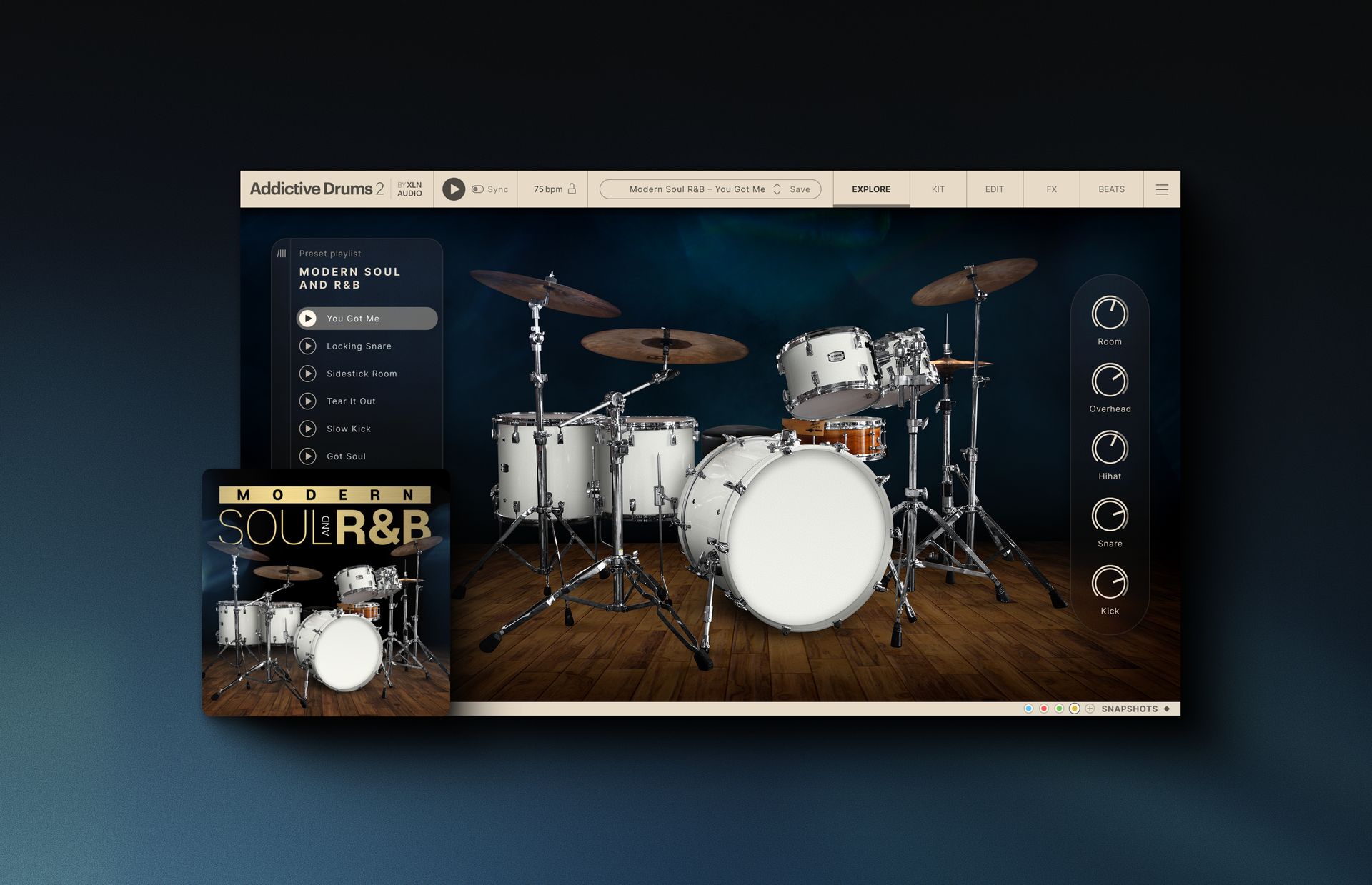
Task: Click the Kick level knob
Action: tap(1110, 583)
